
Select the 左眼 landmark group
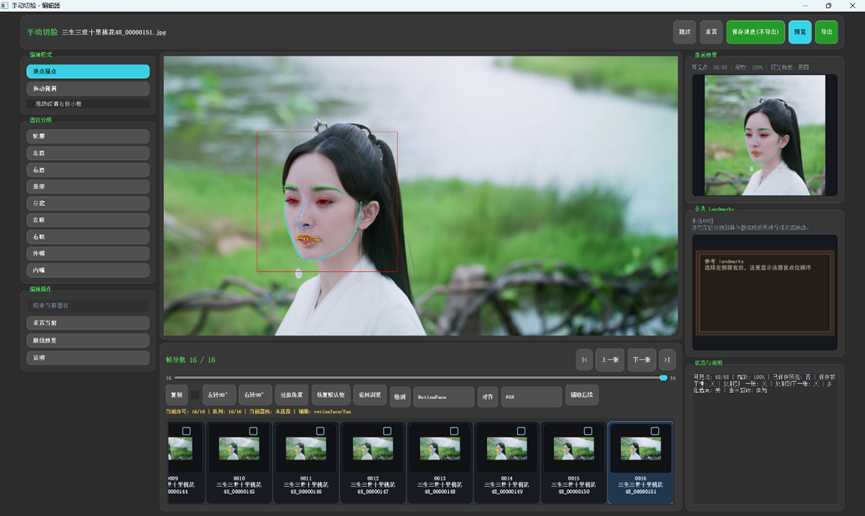[88, 220]
